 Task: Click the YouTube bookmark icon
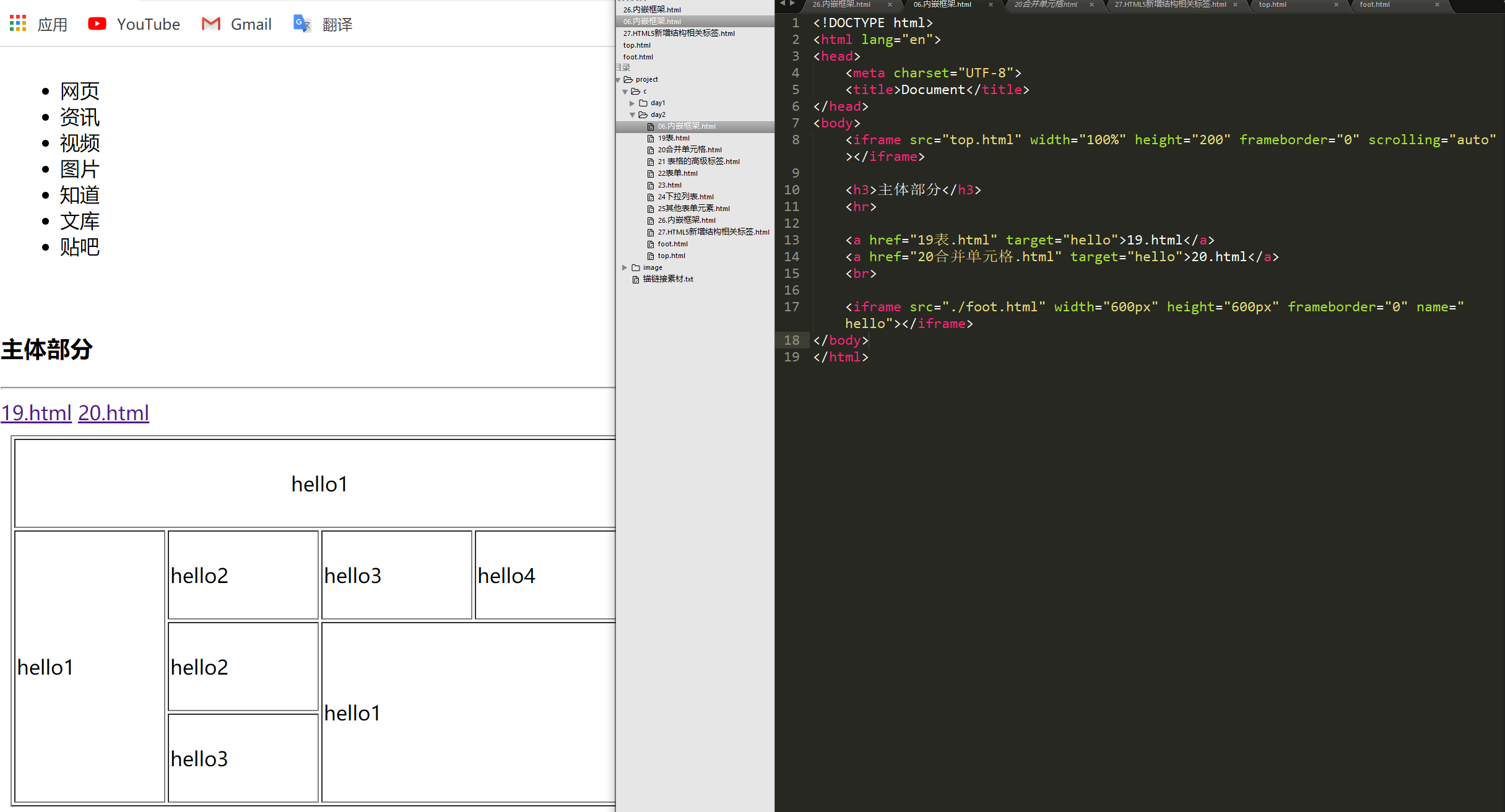[x=97, y=24]
